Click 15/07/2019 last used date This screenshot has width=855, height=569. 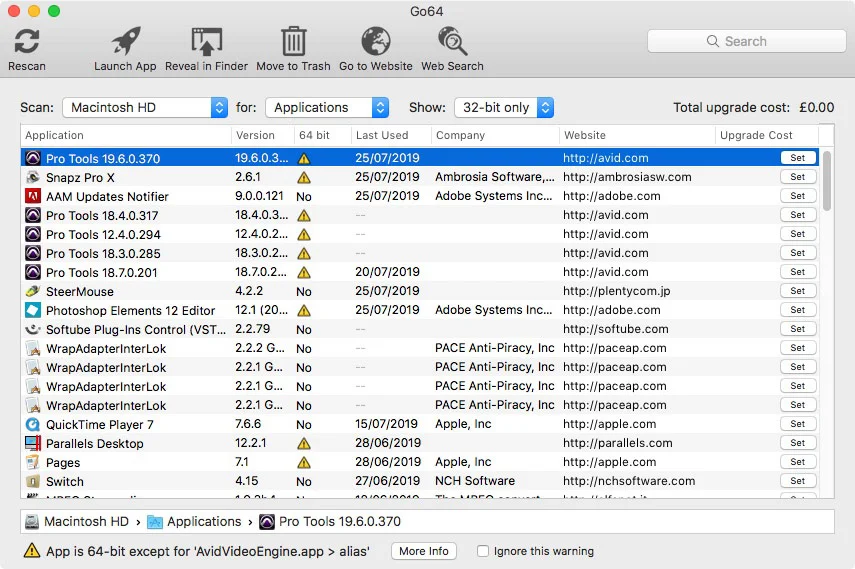click(387, 424)
